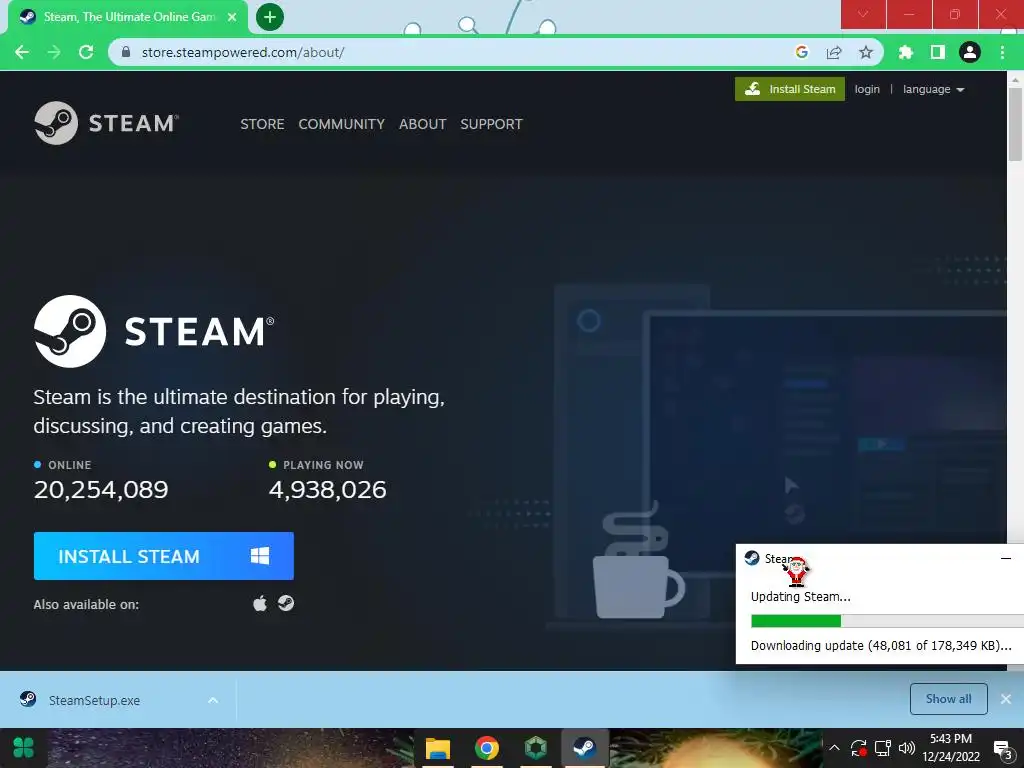Click the playing now count 4,938,026

pos(328,489)
